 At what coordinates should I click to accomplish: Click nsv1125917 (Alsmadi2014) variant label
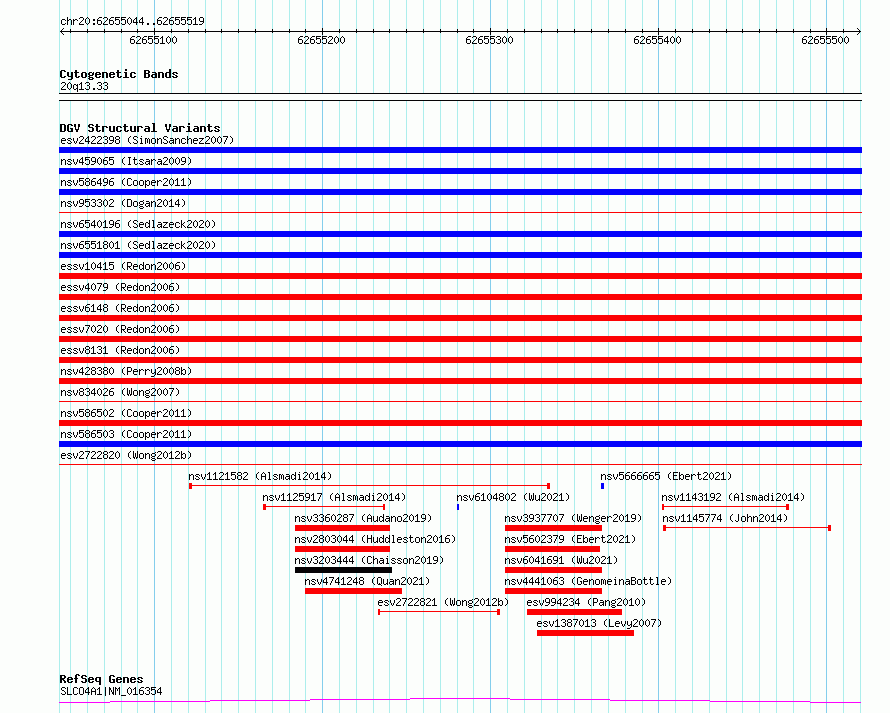click(334, 497)
